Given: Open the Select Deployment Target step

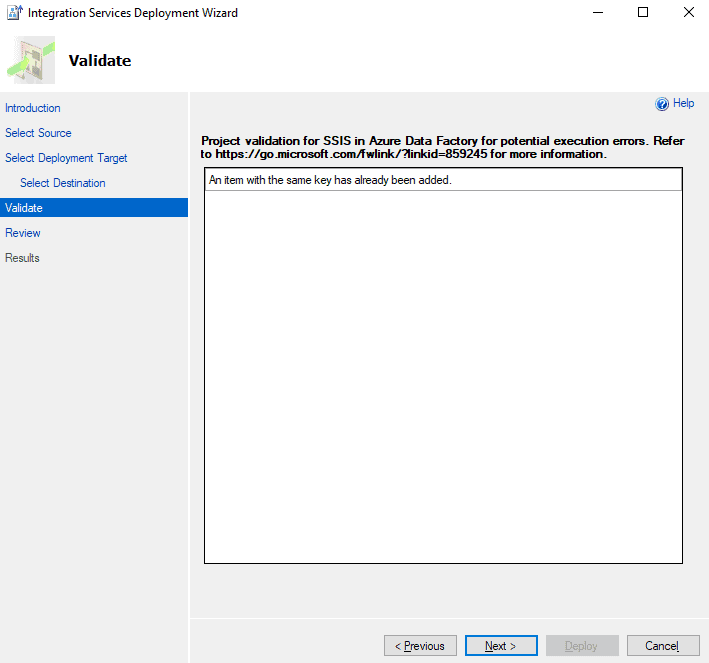Looking at the screenshot, I should tap(66, 158).
